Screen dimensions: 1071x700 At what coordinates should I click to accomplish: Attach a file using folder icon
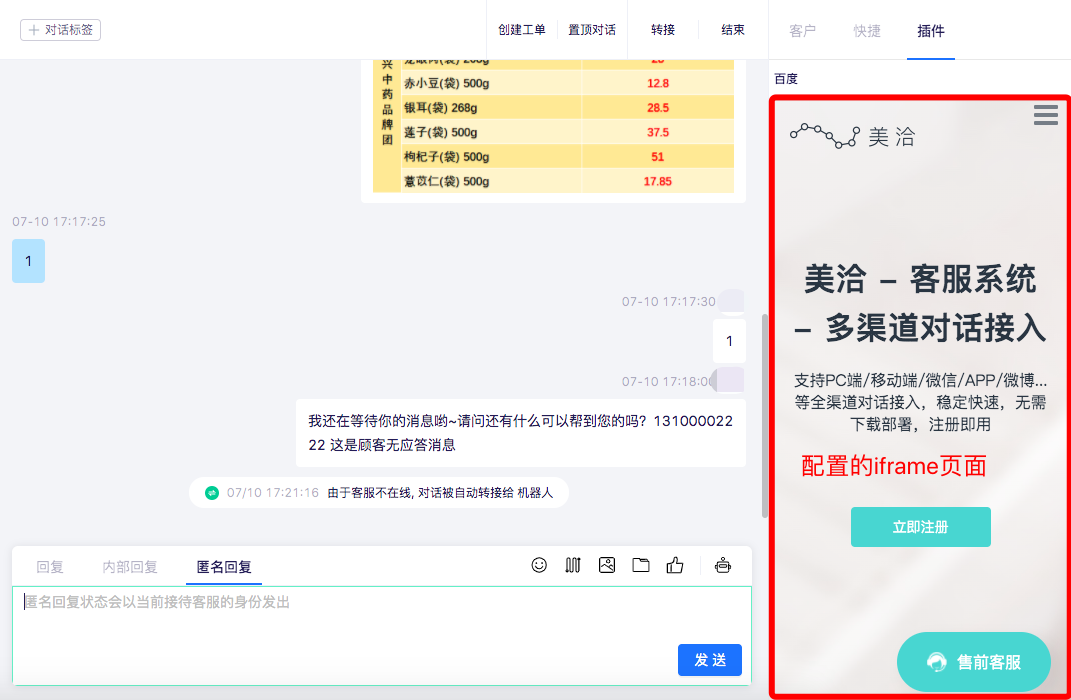(641, 565)
